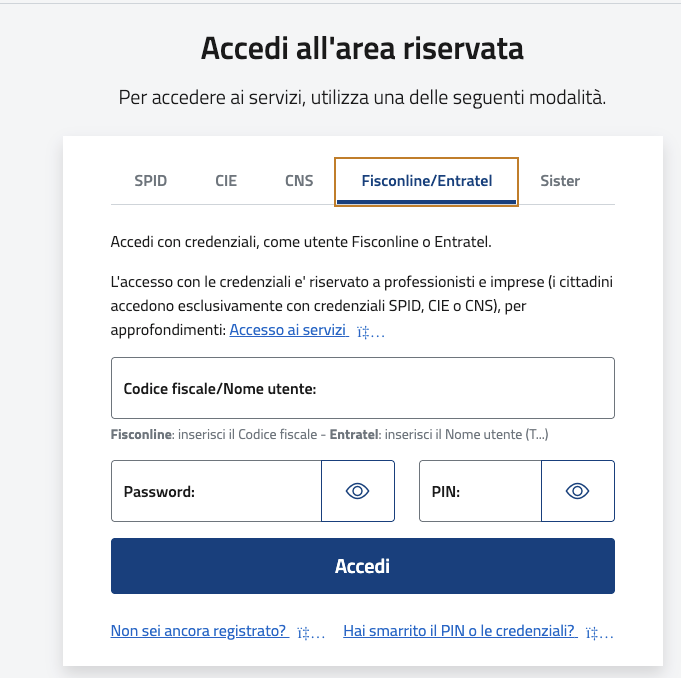Focus the Codice fiscale/Nome utente field
This screenshot has height=678, width=681.
(363, 388)
